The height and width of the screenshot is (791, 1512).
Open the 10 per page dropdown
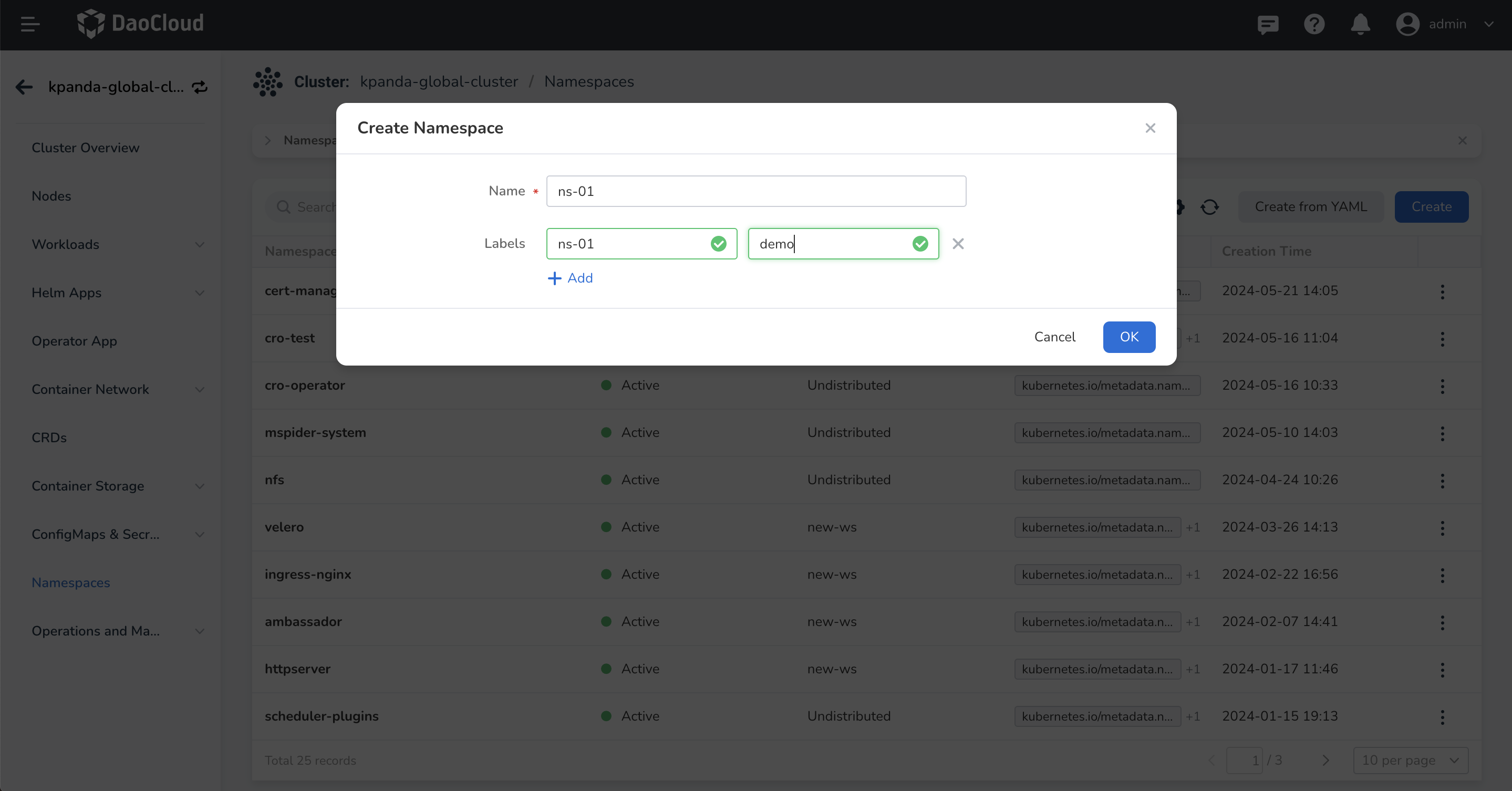tap(1410, 760)
